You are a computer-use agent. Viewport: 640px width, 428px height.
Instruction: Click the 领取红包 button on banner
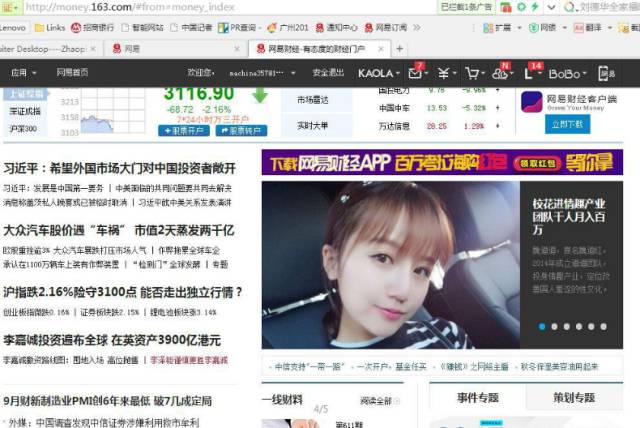pos(538,163)
